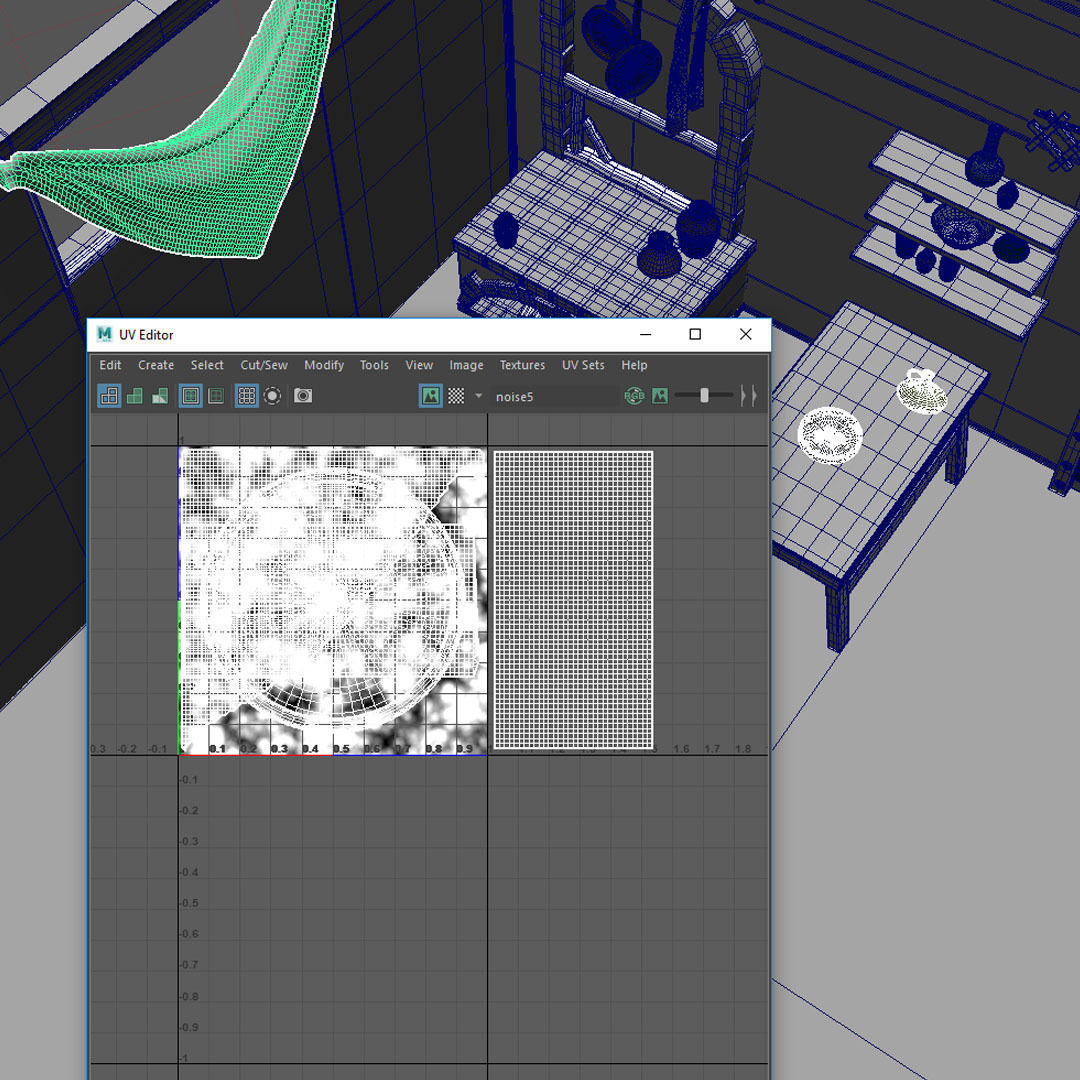The height and width of the screenshot is (1080, 1080).
Task: Click the Maya logo in UV Editor title bar
Action: pyautogui.click(x=104, y=334)
